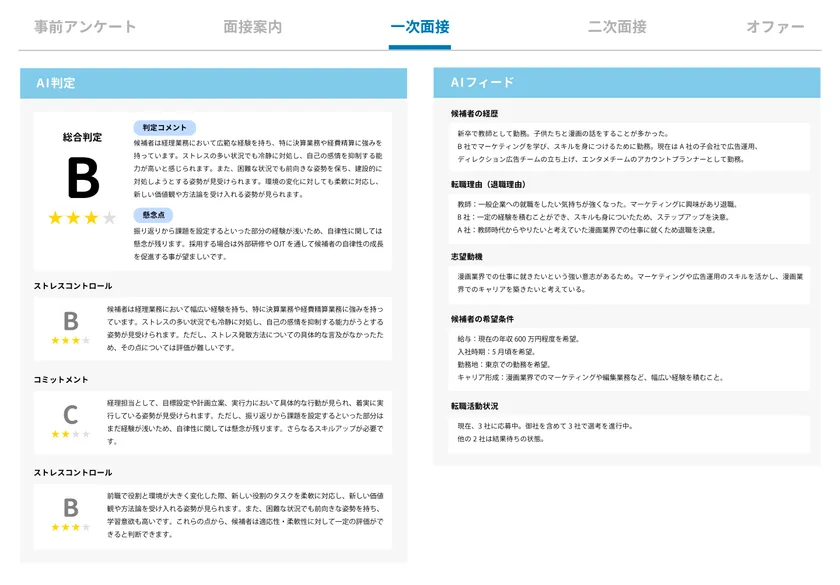Click the grayed-out fourth star under 総合判定
Screen dimensions: 840x585
107,217
